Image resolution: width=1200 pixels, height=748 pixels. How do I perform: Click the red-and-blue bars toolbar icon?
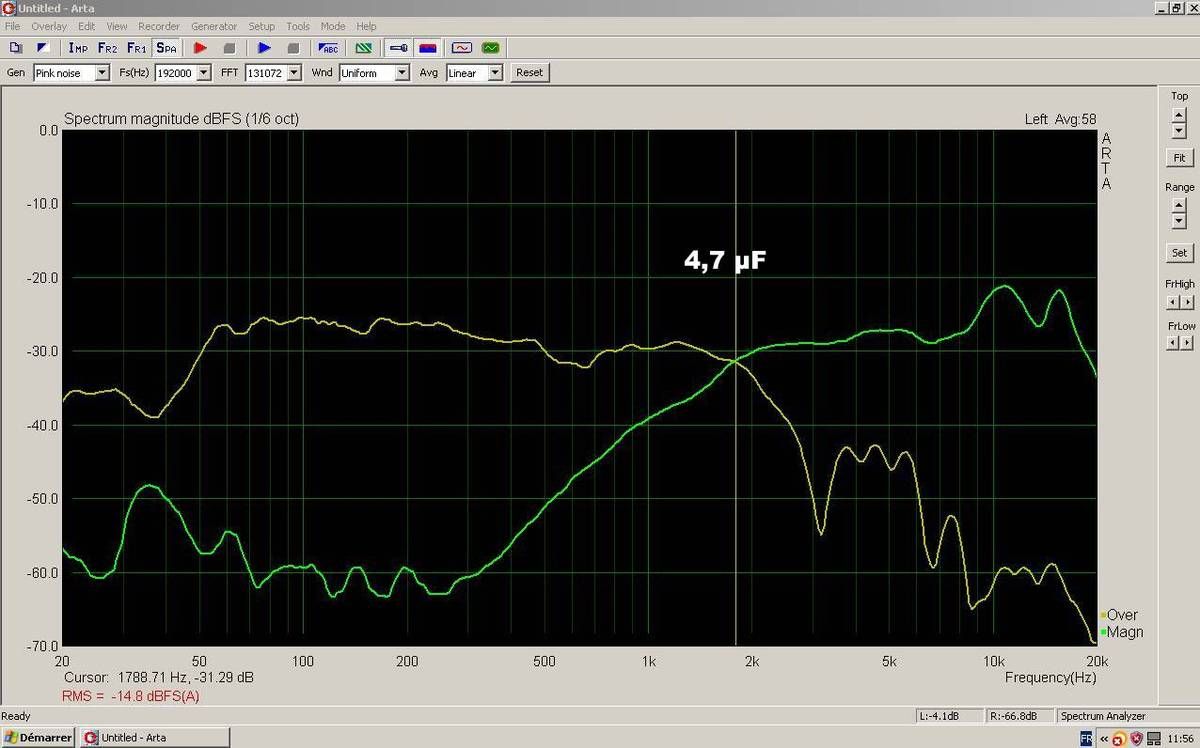coord(427,47)
